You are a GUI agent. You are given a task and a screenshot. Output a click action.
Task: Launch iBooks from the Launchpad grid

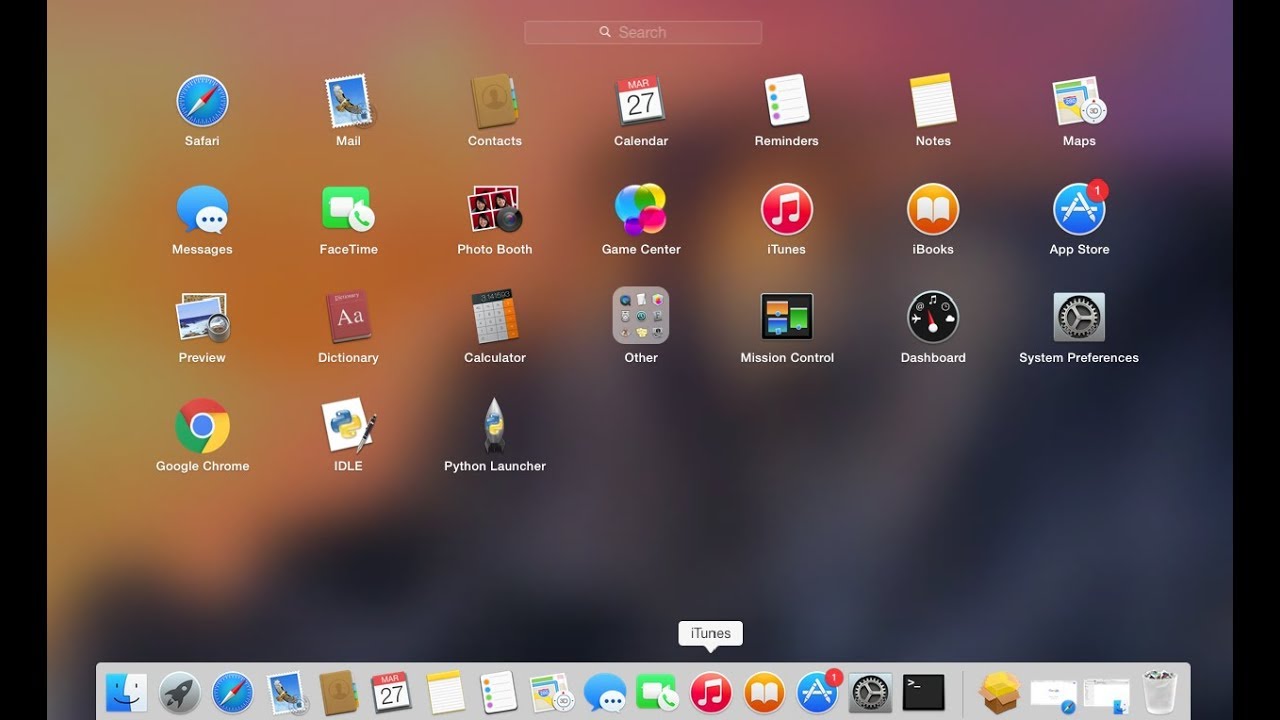click(x=933, y=210)
